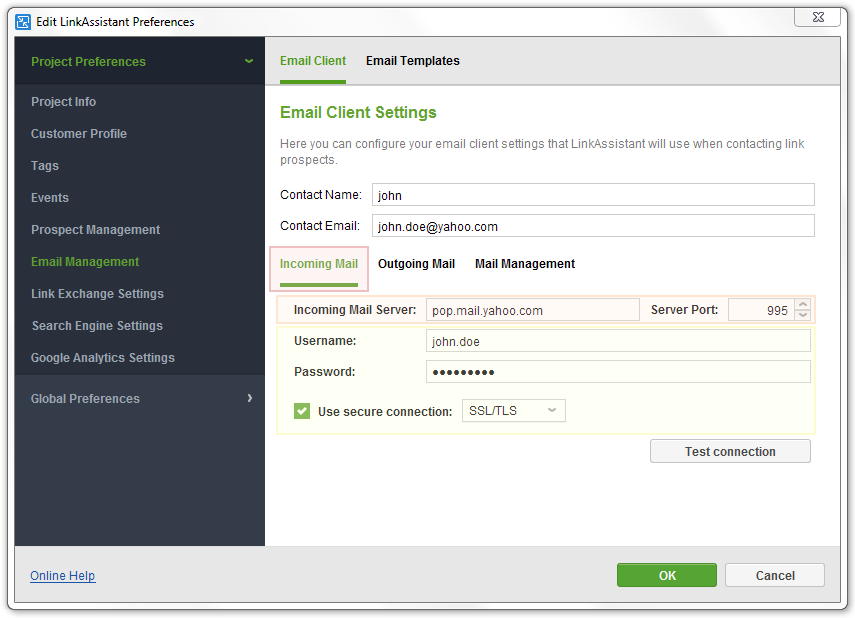Go to Prospect Management settings
Screen dimensions: 855x618
(x=95, y=230)
